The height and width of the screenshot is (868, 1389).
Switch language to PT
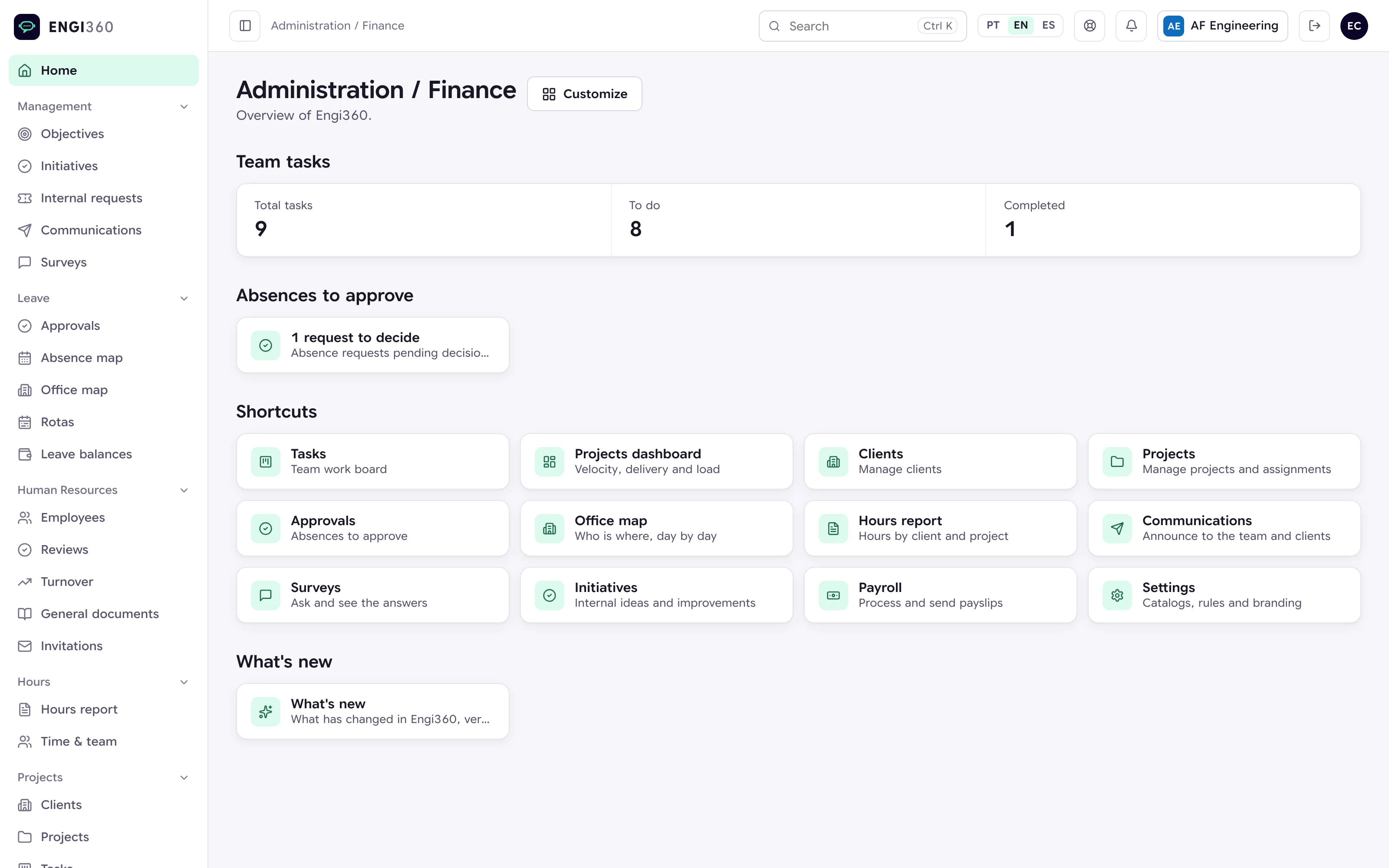(x=993, y=26)
